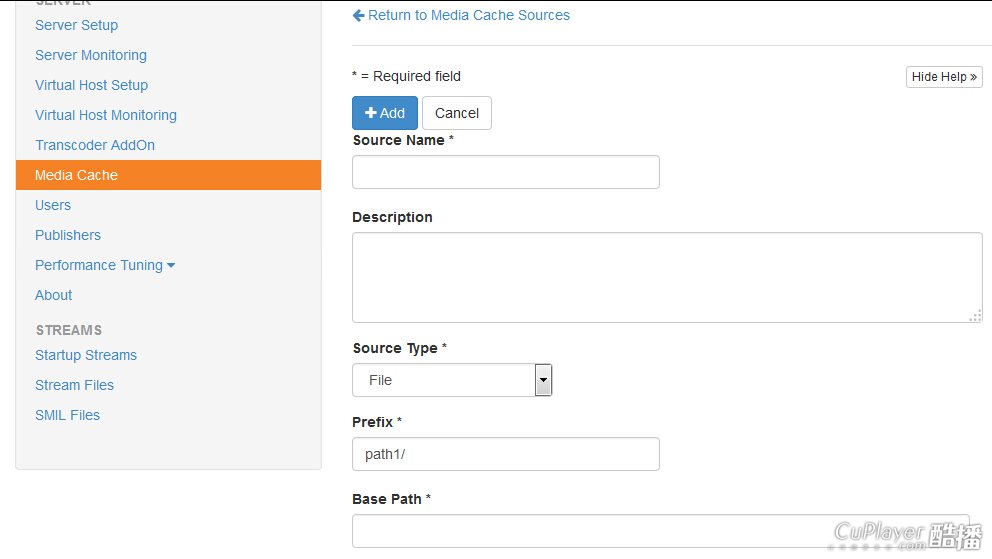Open the Transcoder AddOn section

(x=95, y=145)
